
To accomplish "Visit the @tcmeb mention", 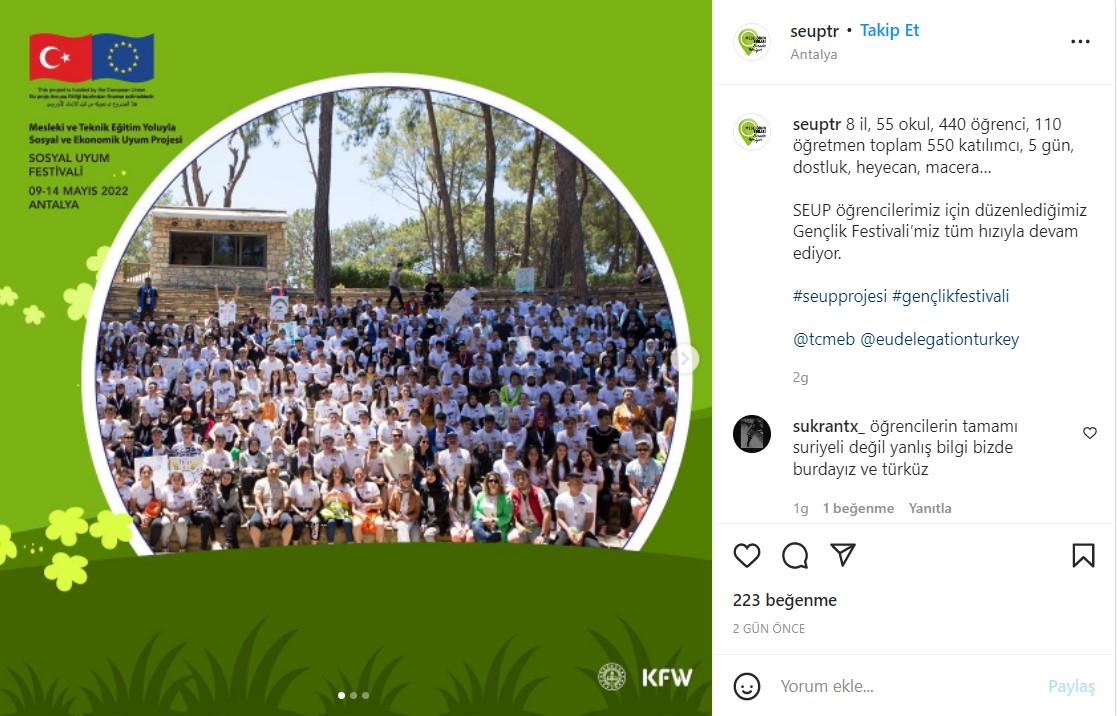I will click(x=824, y=339).
